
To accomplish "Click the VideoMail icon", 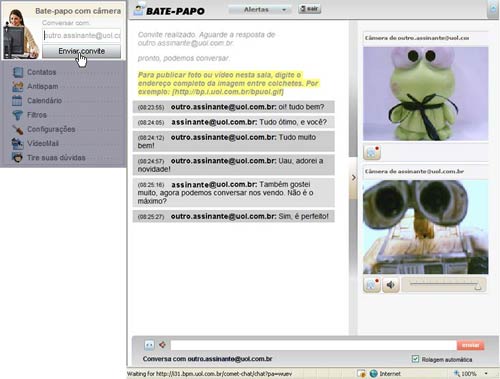I will tap(17, 143).
